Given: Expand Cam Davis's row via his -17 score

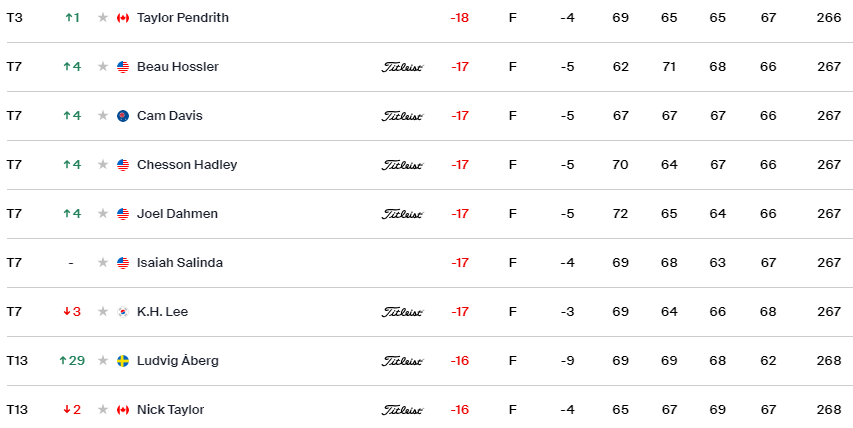Looking at the screenshot, I should (x=459, y=116).
